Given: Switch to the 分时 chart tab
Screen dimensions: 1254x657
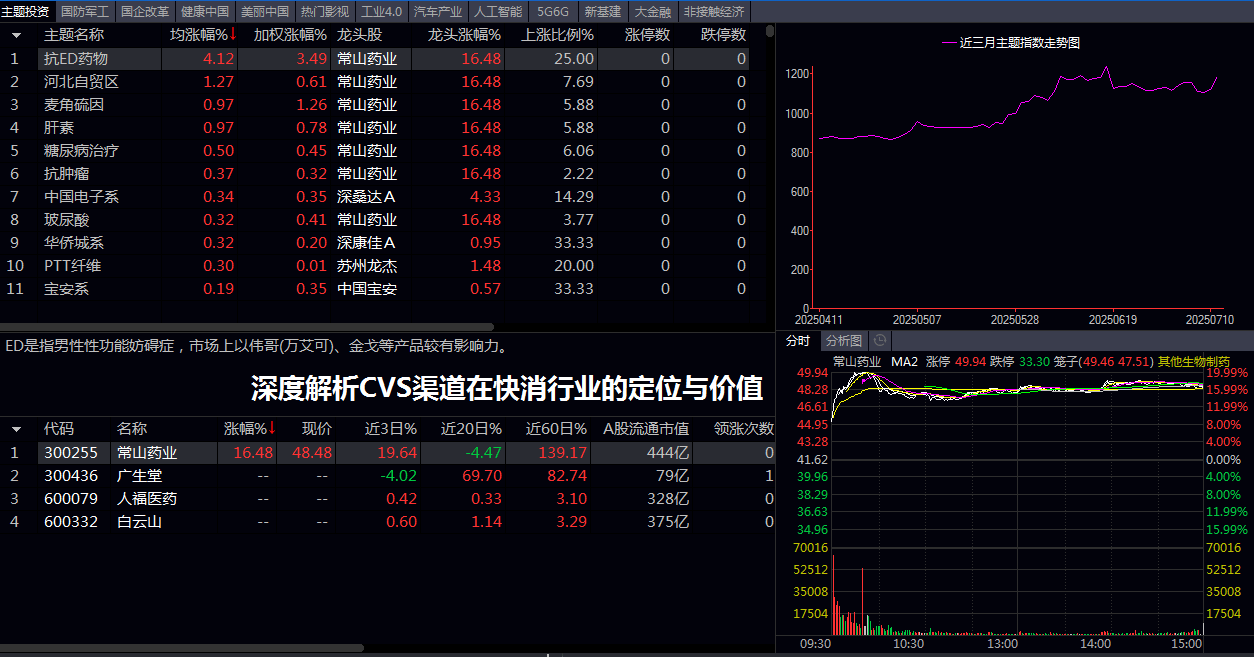Looking at the screenshot, I should pyautogui.click(x=798, y=341).
